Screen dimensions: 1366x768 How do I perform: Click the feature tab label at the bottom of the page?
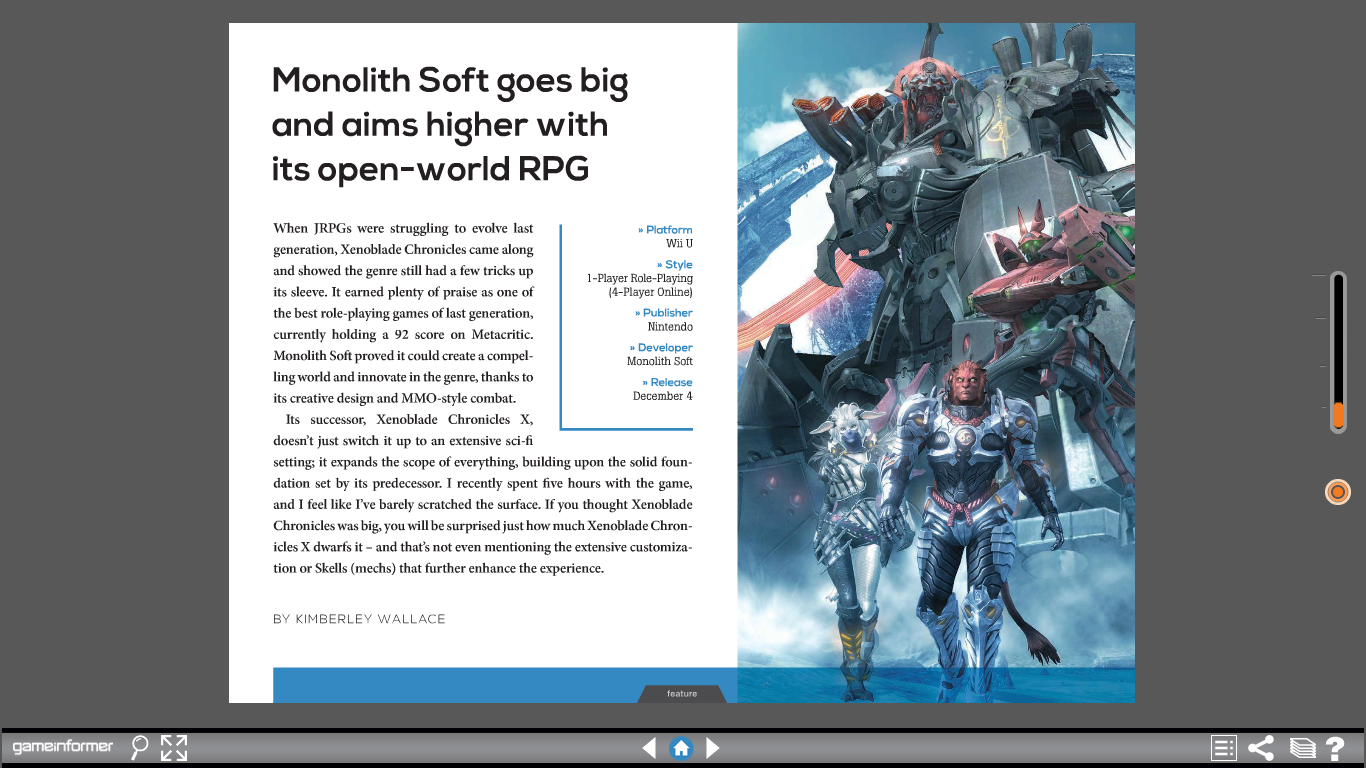click(x=682, y=694)
